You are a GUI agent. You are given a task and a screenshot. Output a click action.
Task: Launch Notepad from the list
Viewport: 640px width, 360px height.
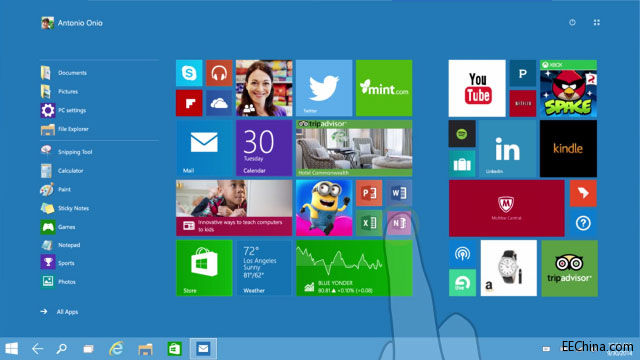(x=60, y=245)
